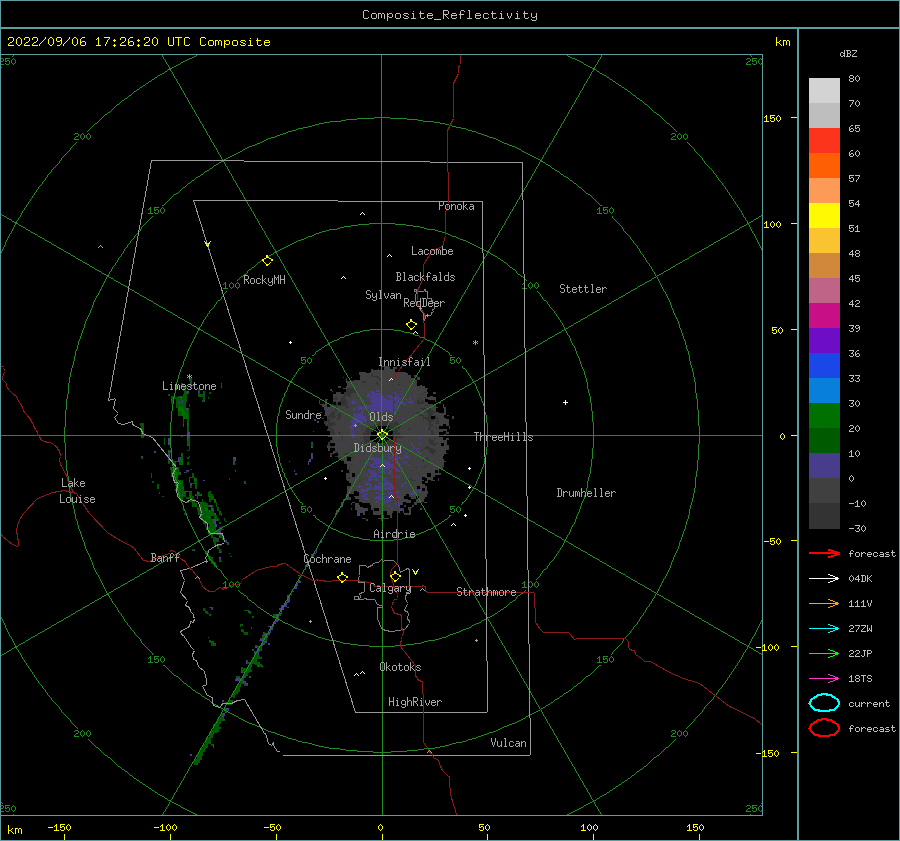Click the yellow diamond marker near RockyMH

pyautogui.click(x=267, y=261)
